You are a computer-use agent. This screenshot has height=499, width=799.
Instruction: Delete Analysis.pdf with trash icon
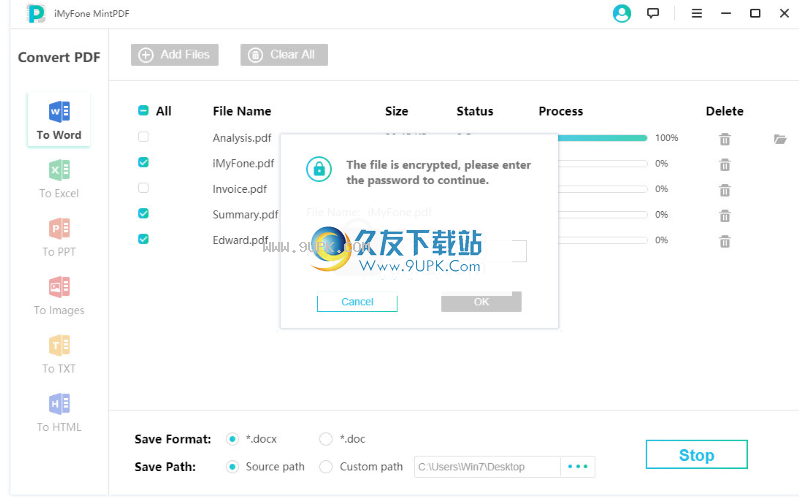pyautogui.click(x=725, y=139)
